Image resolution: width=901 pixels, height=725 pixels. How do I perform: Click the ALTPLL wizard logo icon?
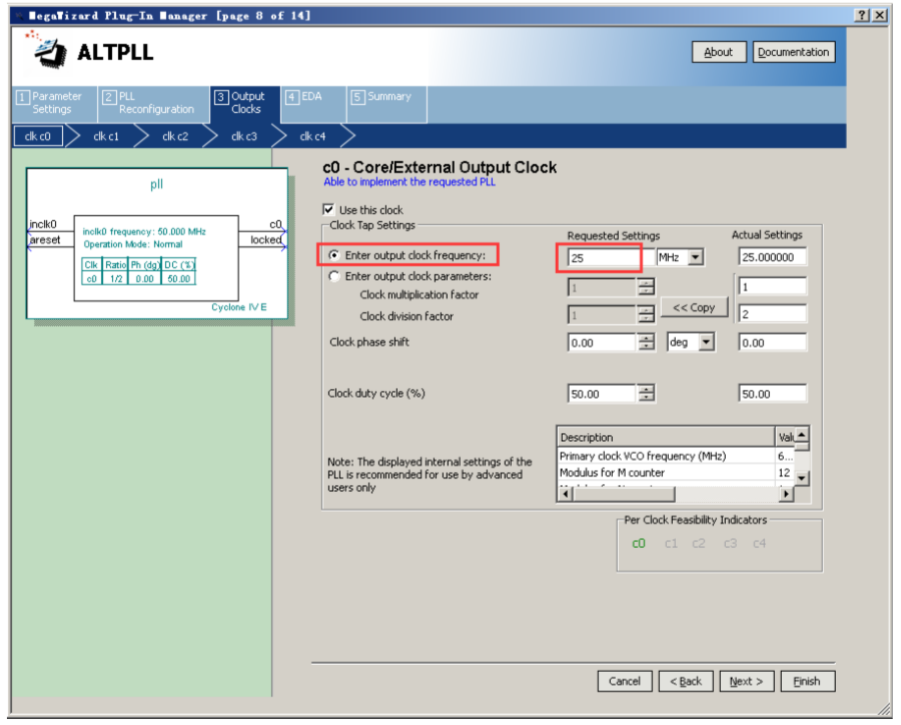[x=49, y=53]
